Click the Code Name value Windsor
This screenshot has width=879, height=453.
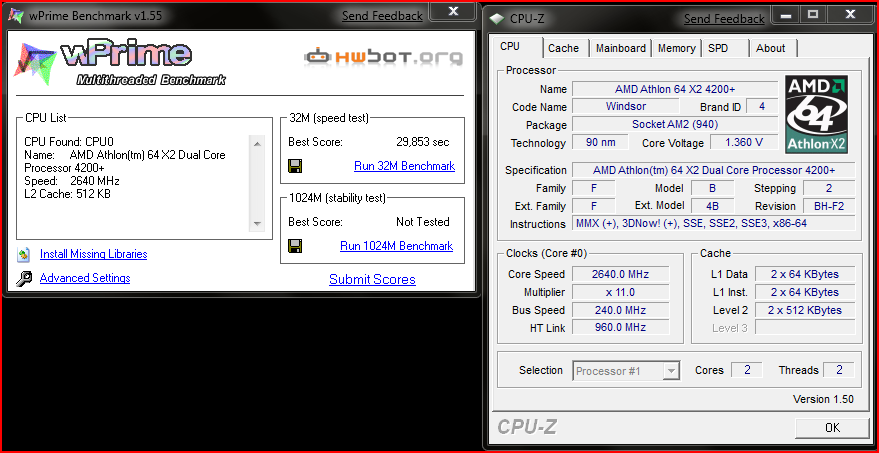pyautogui.click(x=626, y=107)
